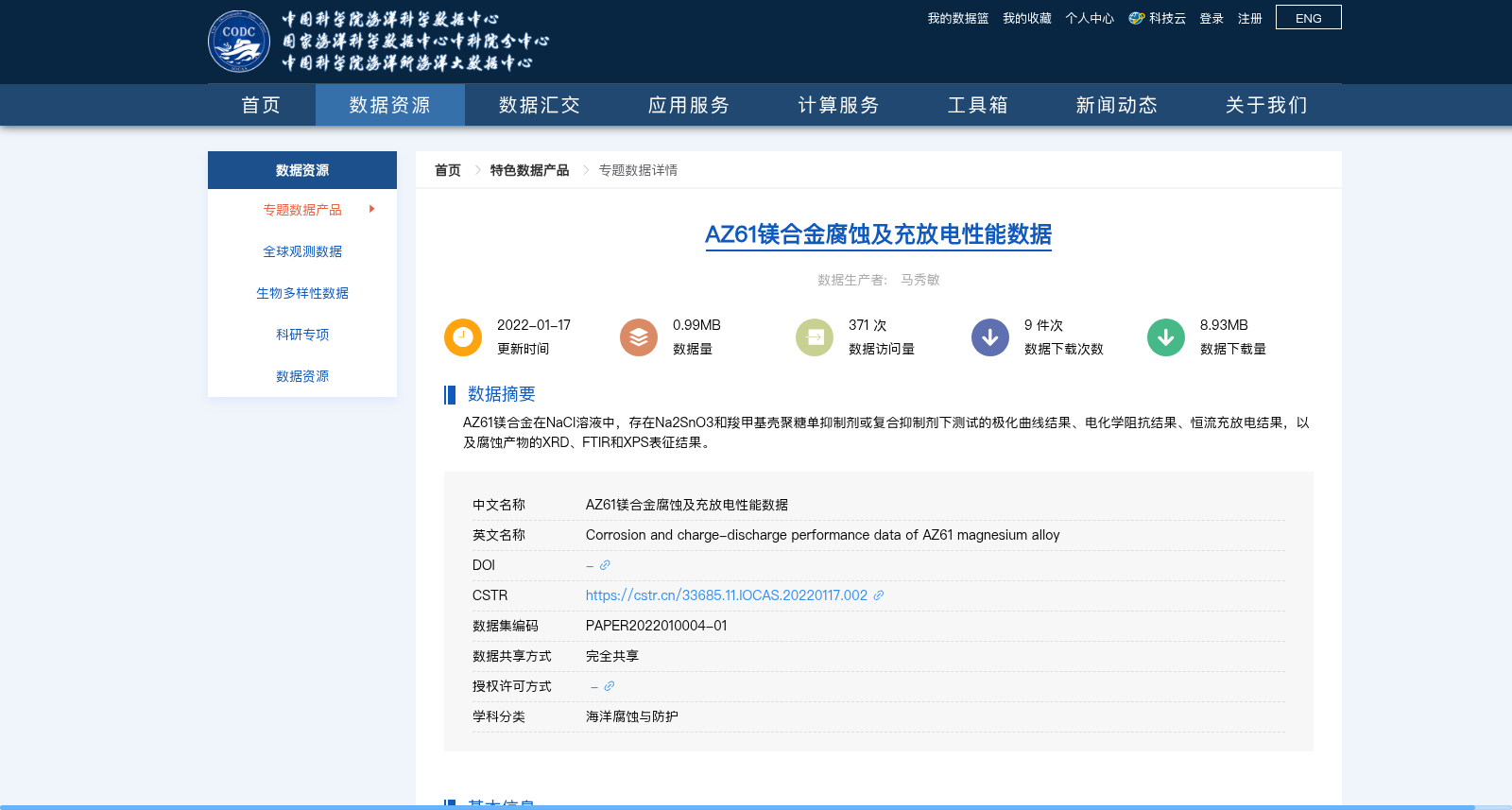The height and width of the screenshot is (810, 1512).
Task: Click the purple download-count arrow icon
Action: pos(990,337)
